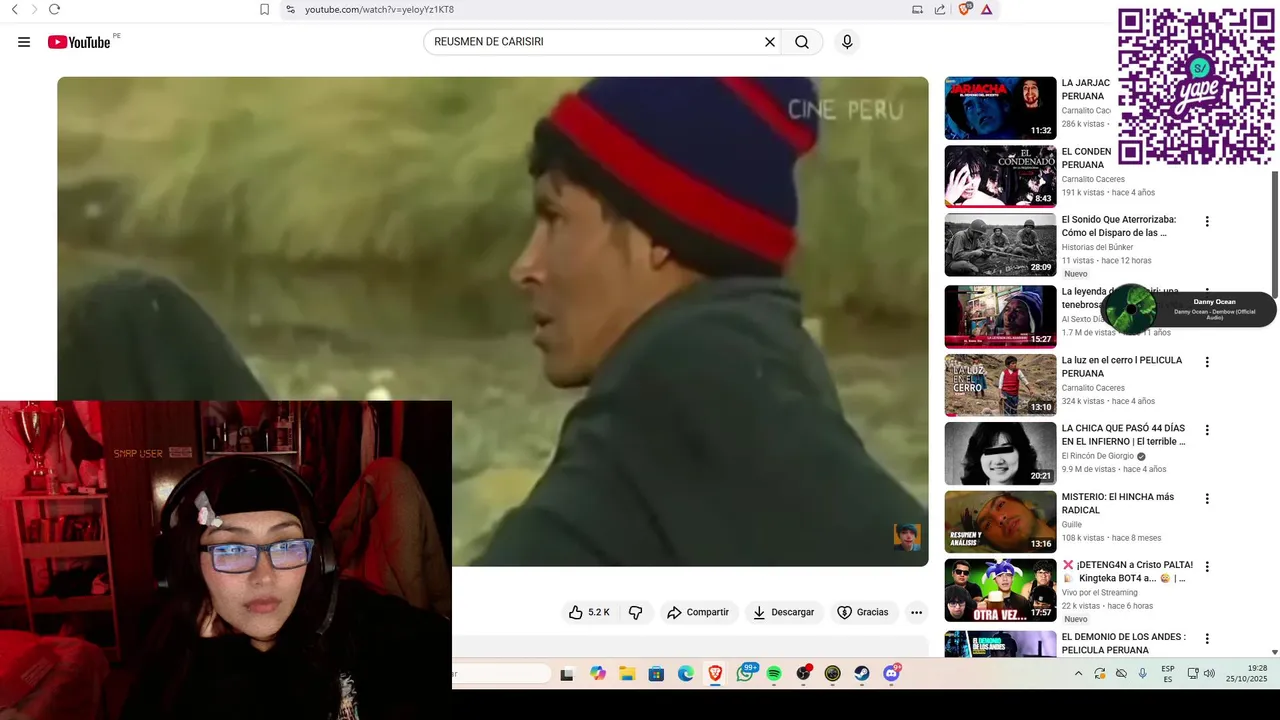Open the 28:09 war sound video thumbnail
This screenshot has width=1280, height=720.
click(x=1000, y=244)
